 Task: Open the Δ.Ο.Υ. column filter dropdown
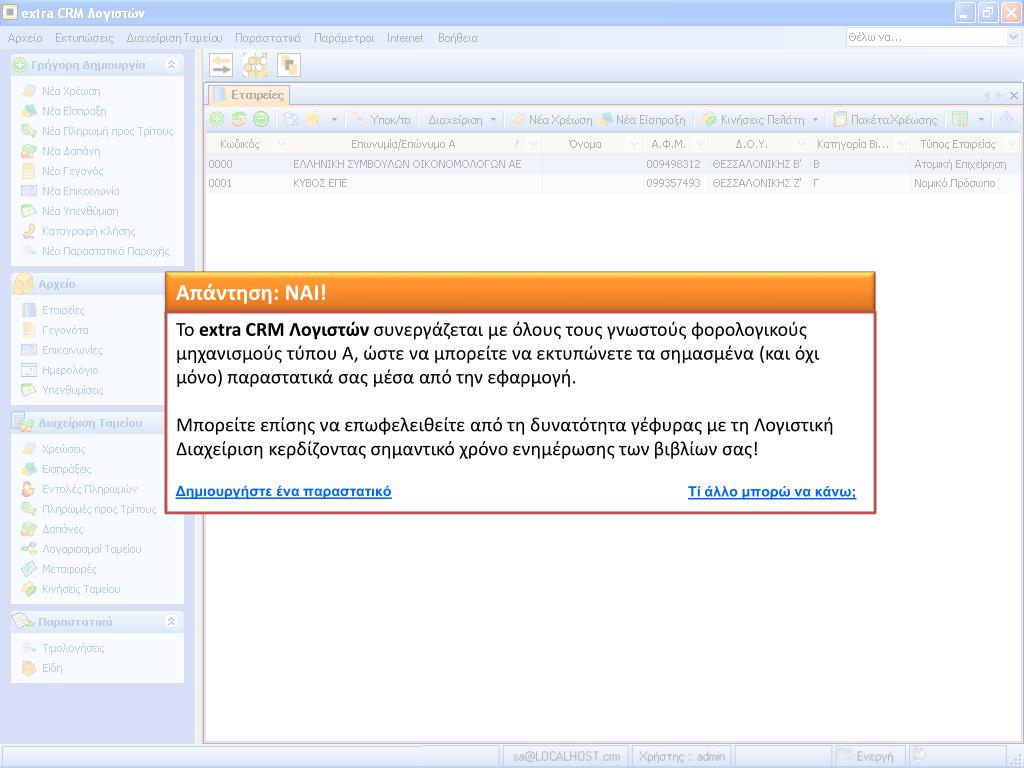coord(801,144)
